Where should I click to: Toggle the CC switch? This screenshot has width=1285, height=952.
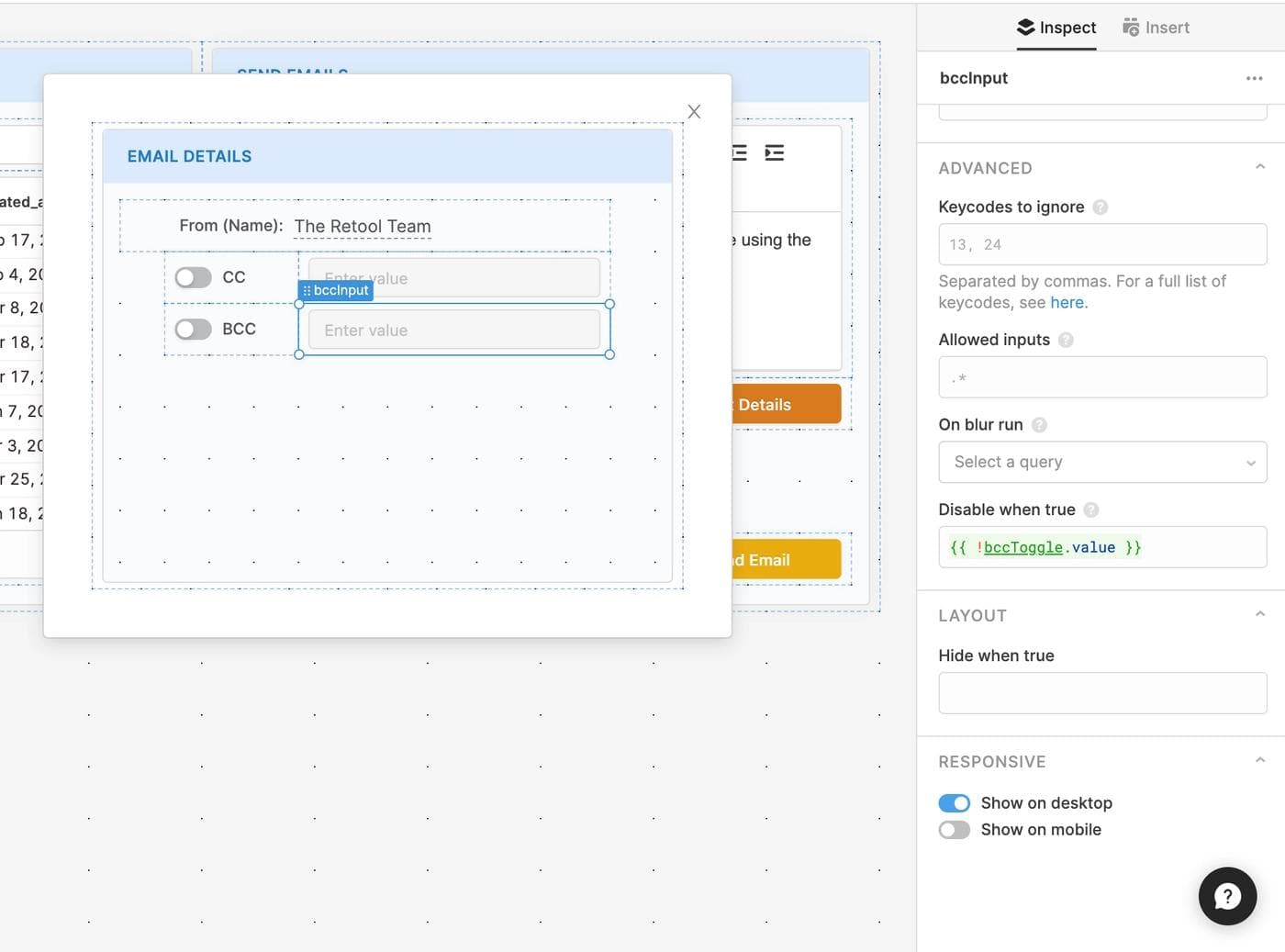193,277
